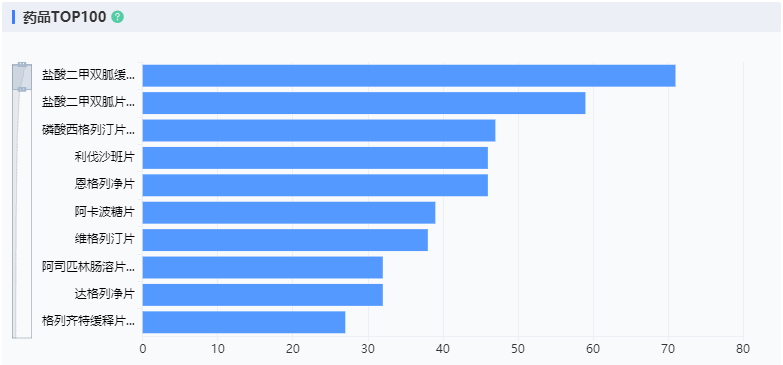Click the 达格列净片 axis label

click(104, 295)
